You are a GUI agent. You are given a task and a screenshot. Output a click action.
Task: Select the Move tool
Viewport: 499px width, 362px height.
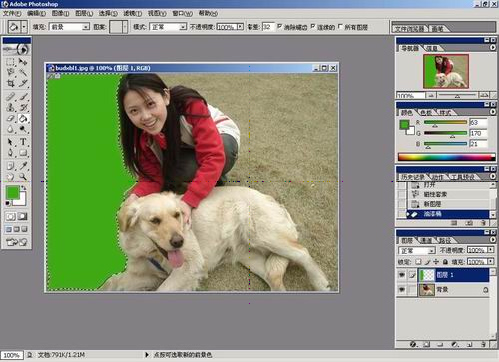pos(23,62)
